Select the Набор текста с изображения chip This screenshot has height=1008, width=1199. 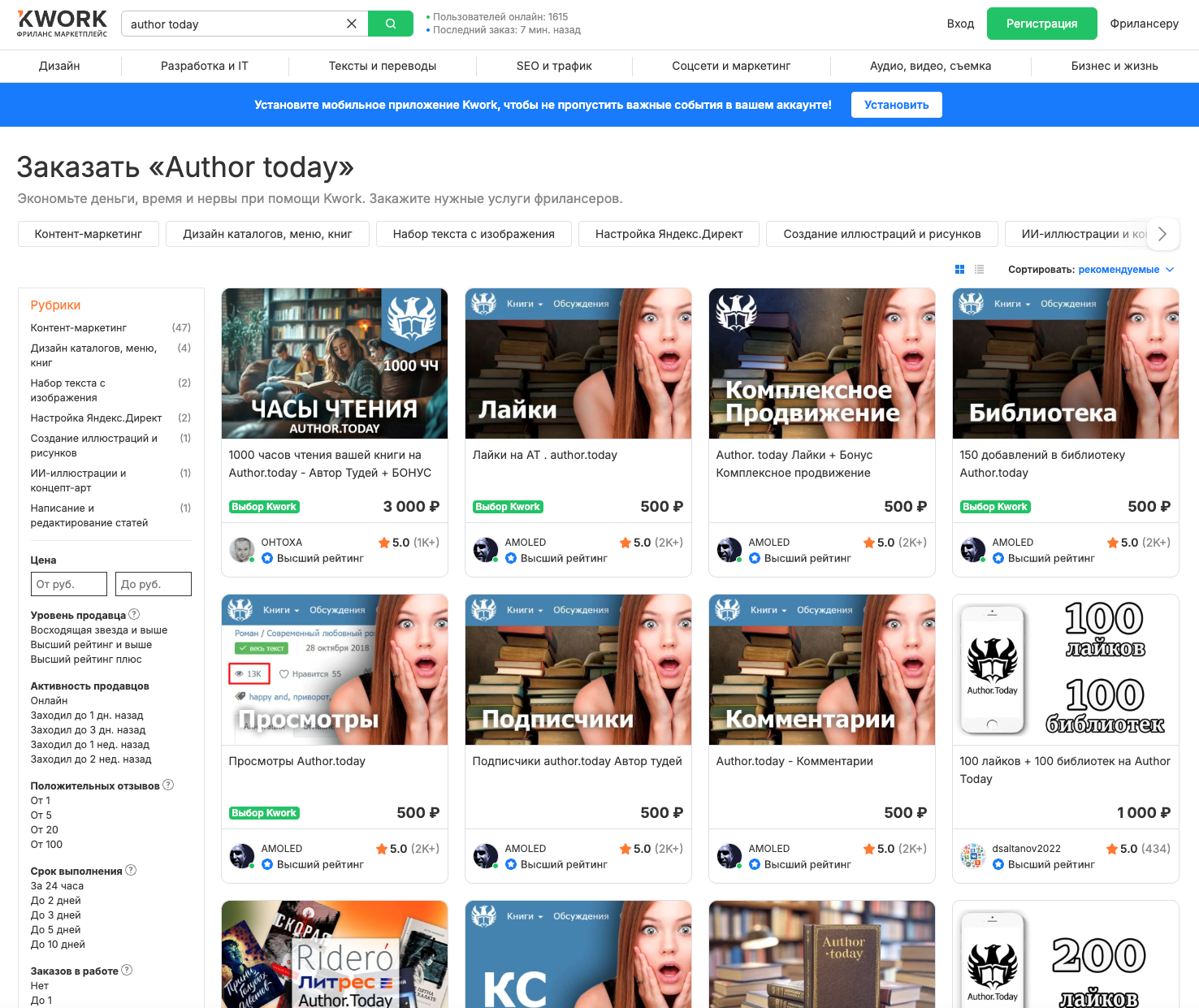pos(474,234)
